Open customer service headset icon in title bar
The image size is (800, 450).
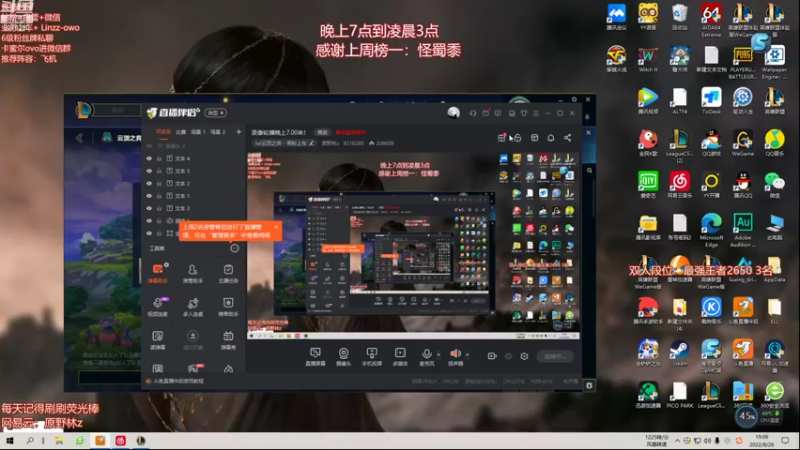(473, 113)
